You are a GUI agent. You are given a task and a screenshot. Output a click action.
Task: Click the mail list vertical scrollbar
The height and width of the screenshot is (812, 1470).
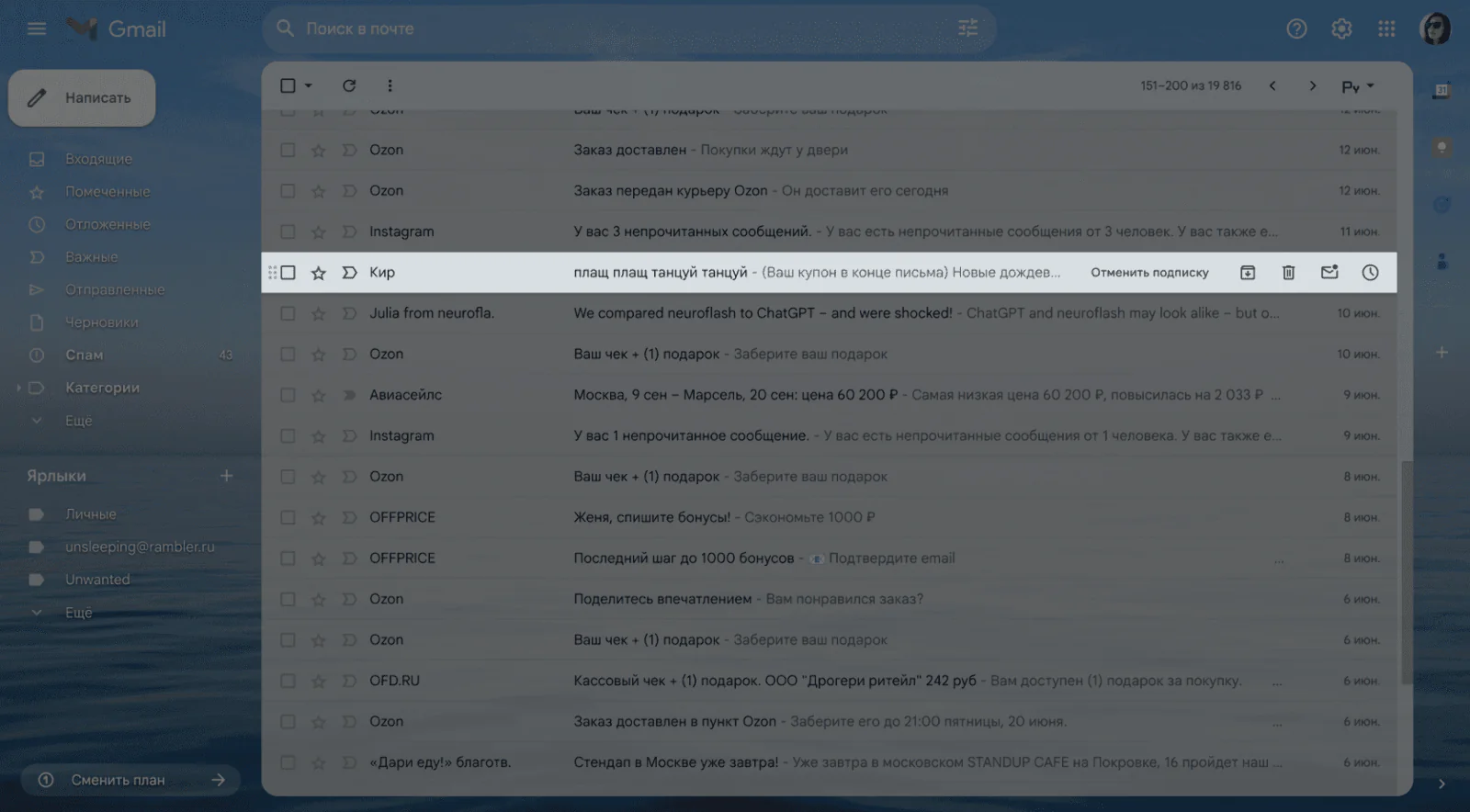point(1406,573)
